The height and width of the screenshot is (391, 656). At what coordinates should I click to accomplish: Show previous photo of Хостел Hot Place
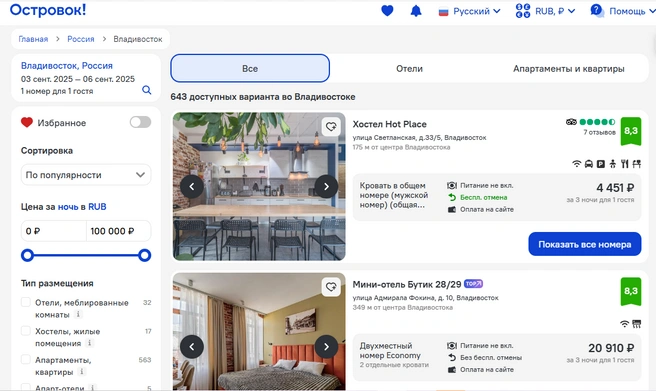(x=192, y=187)
